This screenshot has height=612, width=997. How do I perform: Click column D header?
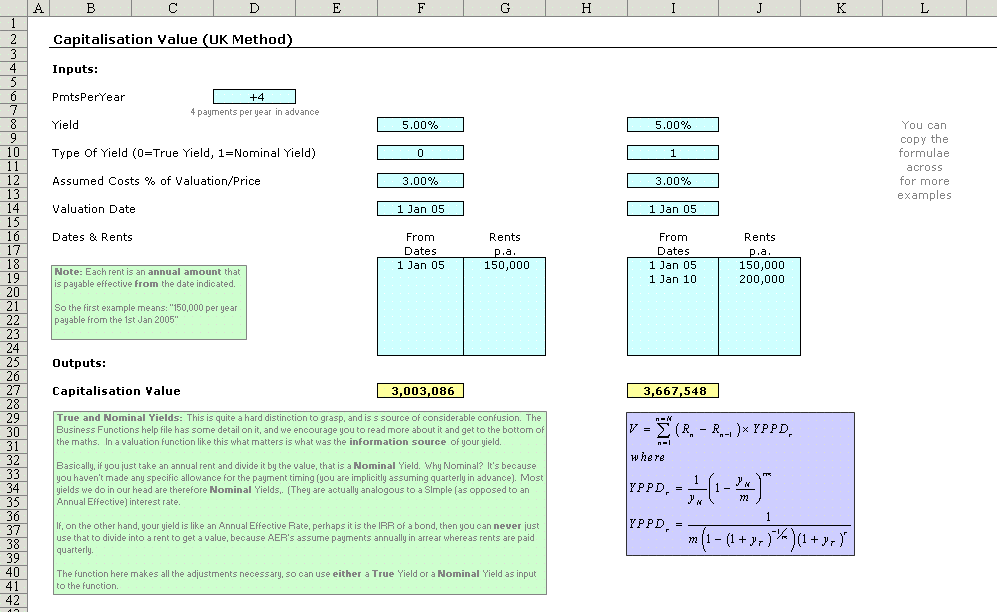(x=254, y=8)
